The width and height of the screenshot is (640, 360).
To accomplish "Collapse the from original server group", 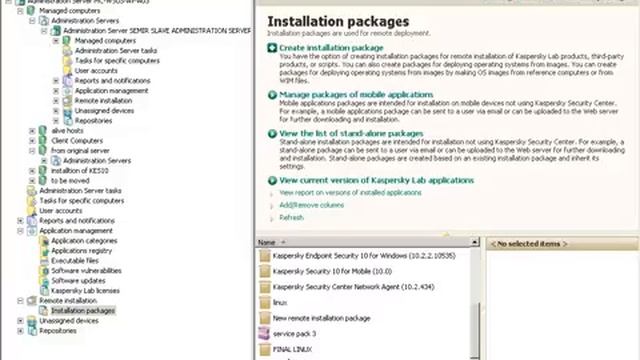I will (32, 151).
